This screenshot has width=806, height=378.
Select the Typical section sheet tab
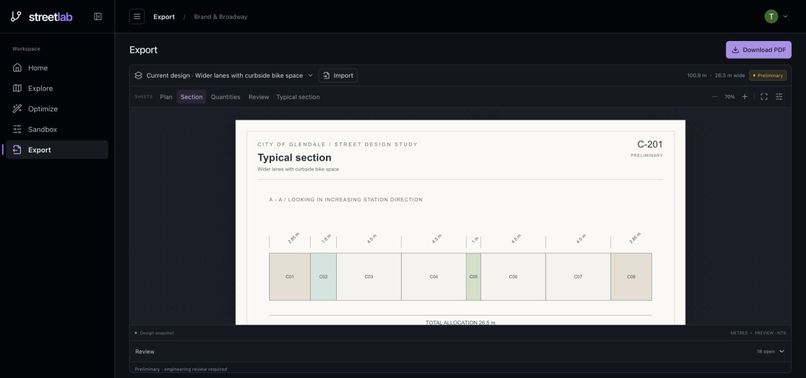point(298,97)
